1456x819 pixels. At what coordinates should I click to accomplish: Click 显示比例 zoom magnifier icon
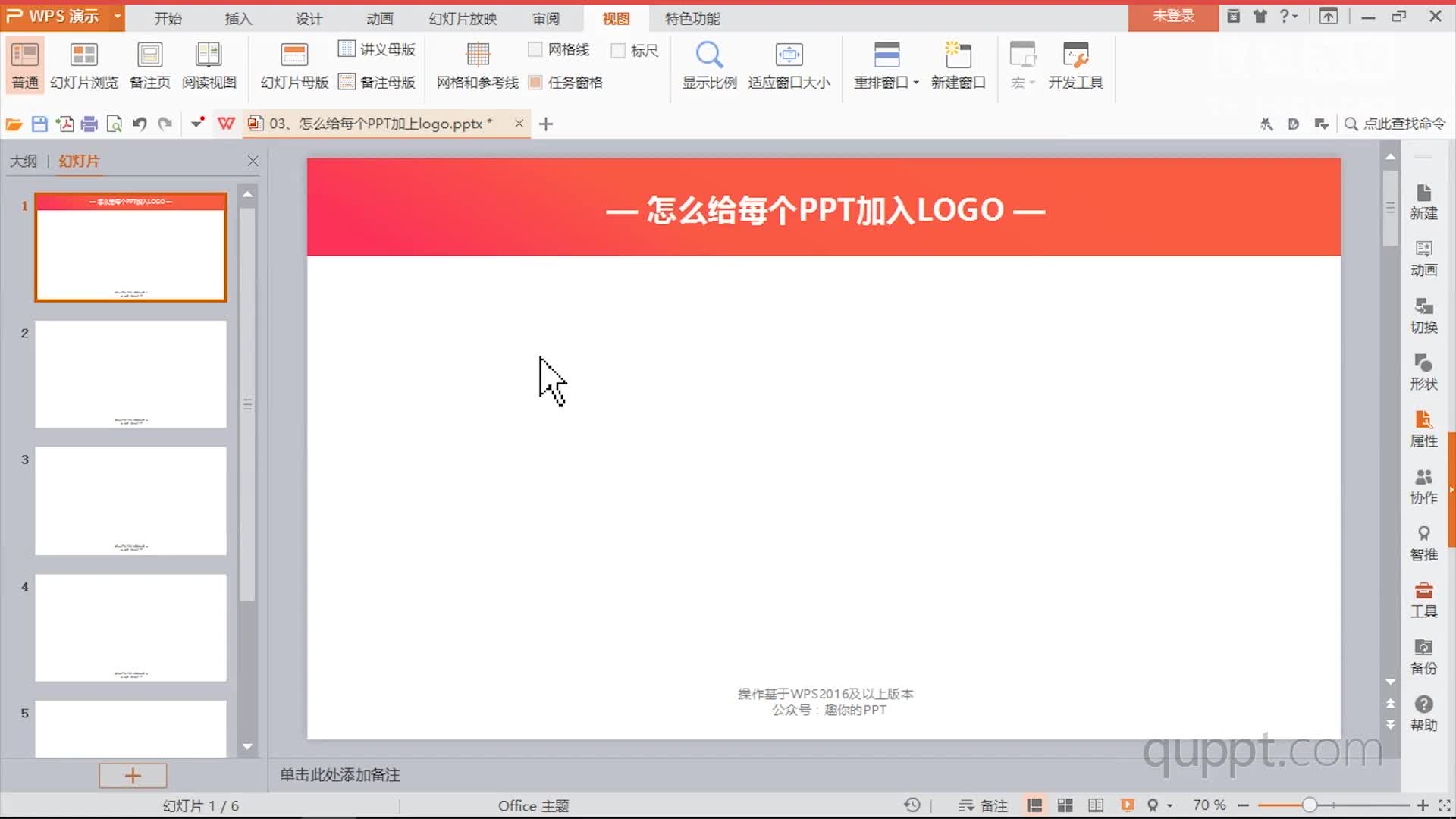click(x=709, y=55)
